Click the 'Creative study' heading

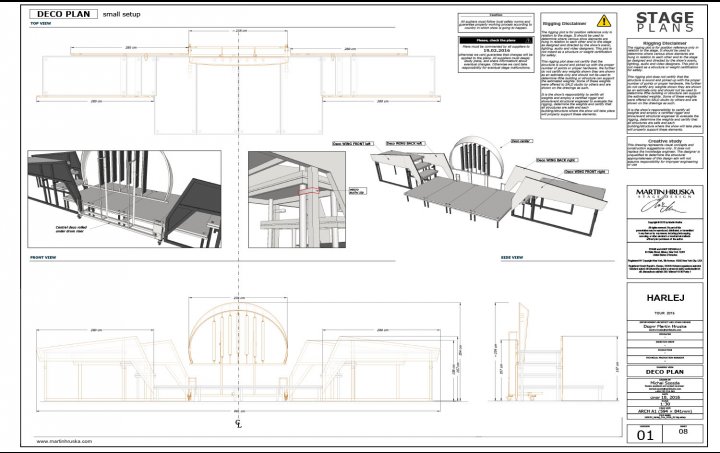pyautogui.click(x=664, y=141)
